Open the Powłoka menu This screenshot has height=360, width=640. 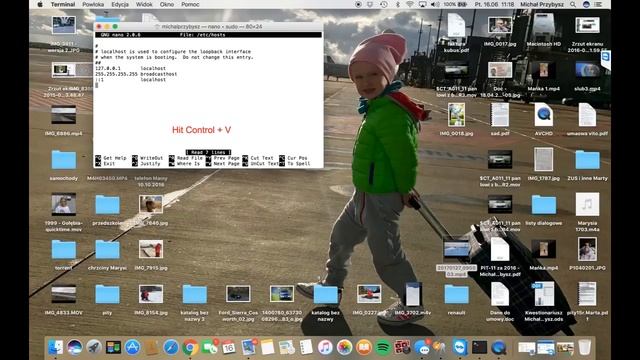93,4
